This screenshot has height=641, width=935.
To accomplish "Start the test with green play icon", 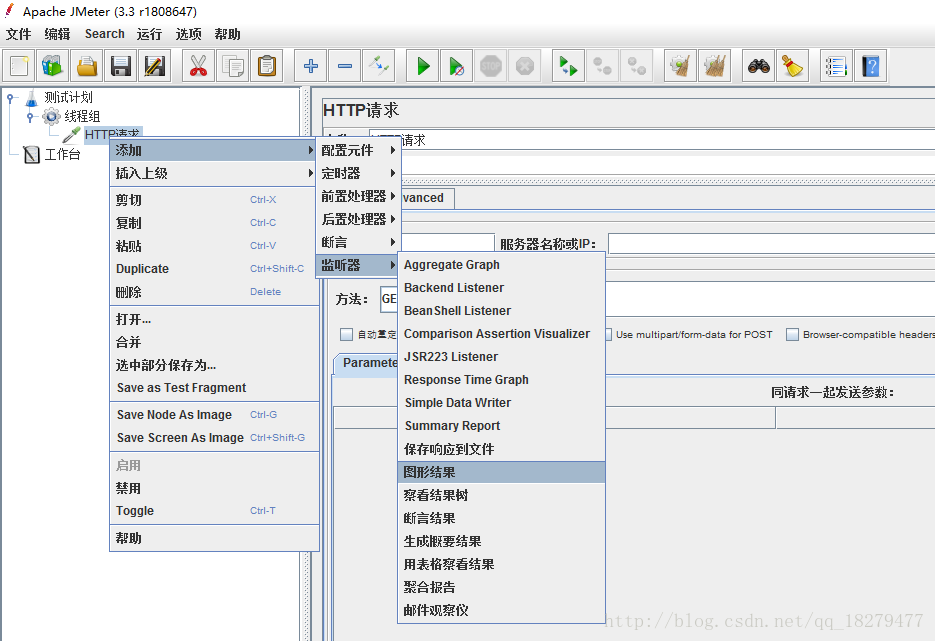I will coord(423,66).
